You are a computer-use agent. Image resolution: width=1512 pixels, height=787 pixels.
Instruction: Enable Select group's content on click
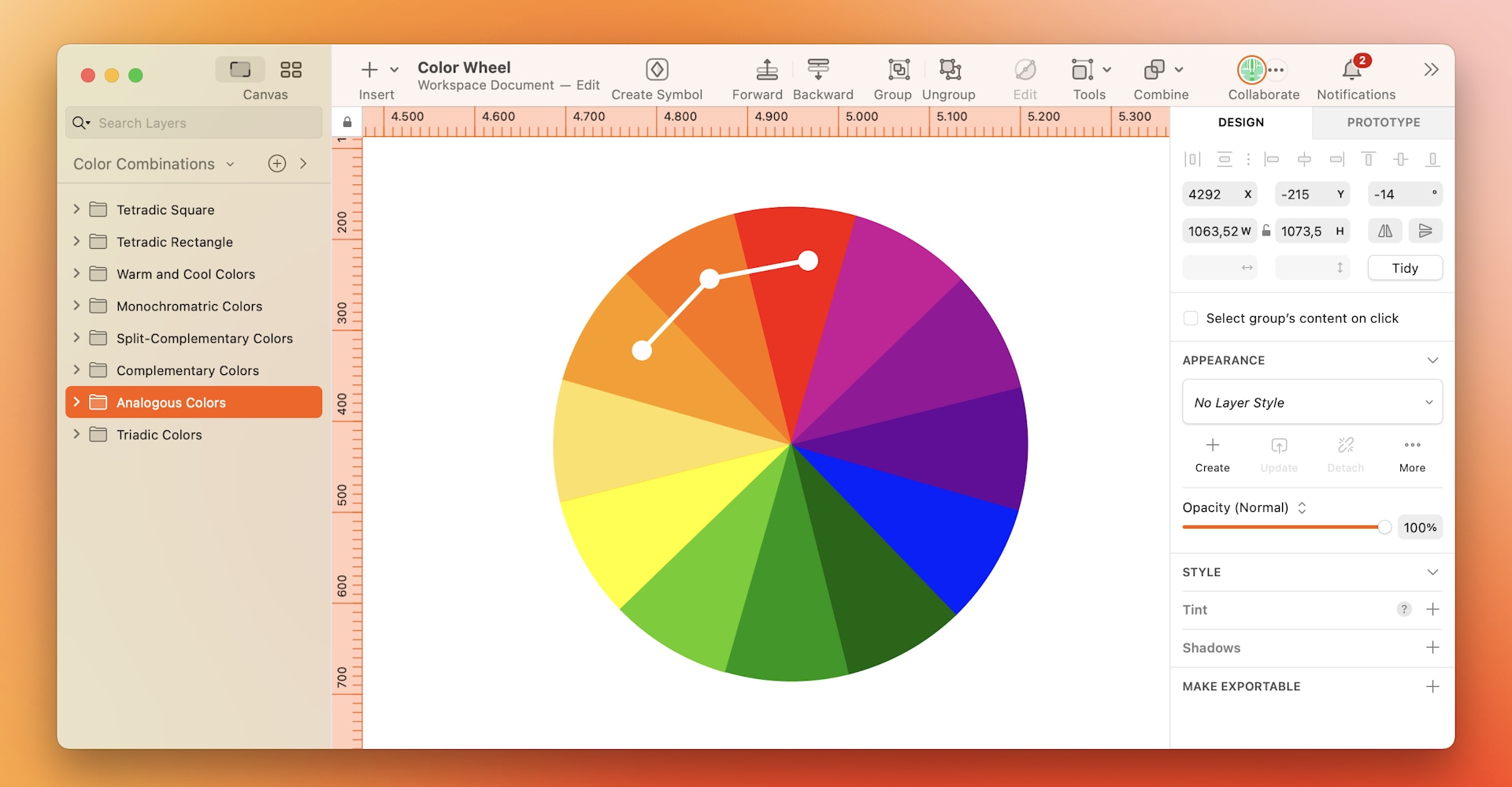[1191, 317]
